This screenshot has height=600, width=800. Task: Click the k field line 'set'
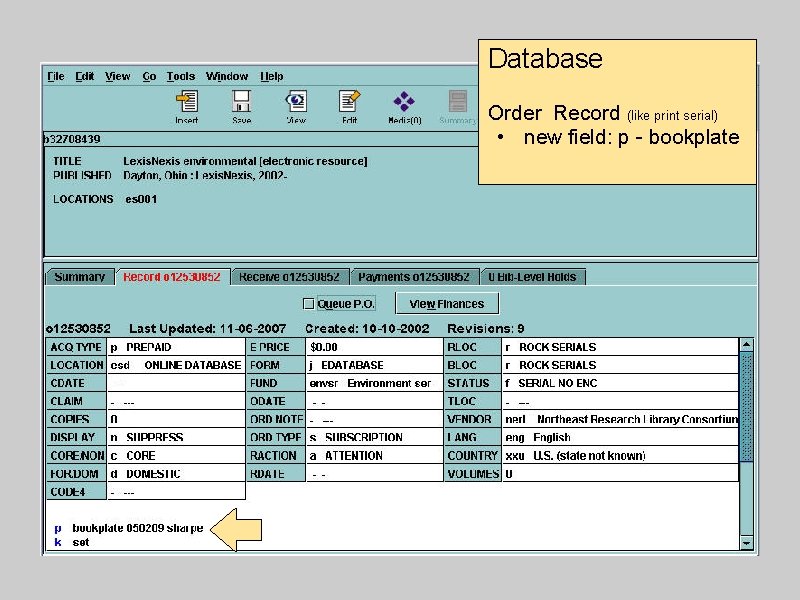pyautogui.click(x=81, y=542)
